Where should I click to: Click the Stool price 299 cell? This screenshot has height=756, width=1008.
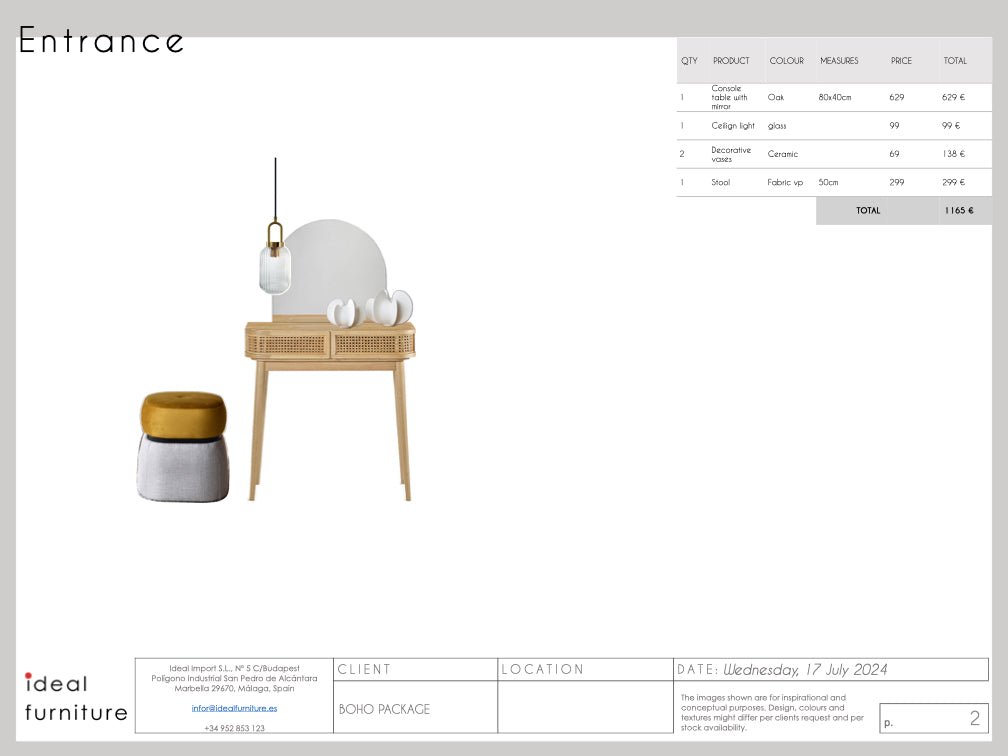(897, 183)
